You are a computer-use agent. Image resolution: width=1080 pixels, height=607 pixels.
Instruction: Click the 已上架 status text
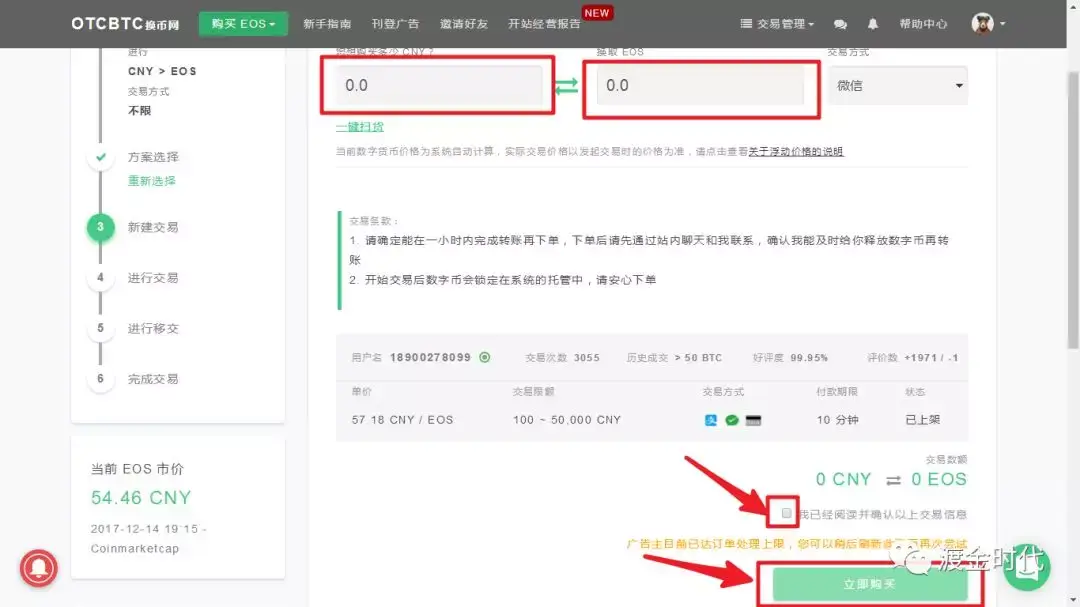[x=922, y=420]
